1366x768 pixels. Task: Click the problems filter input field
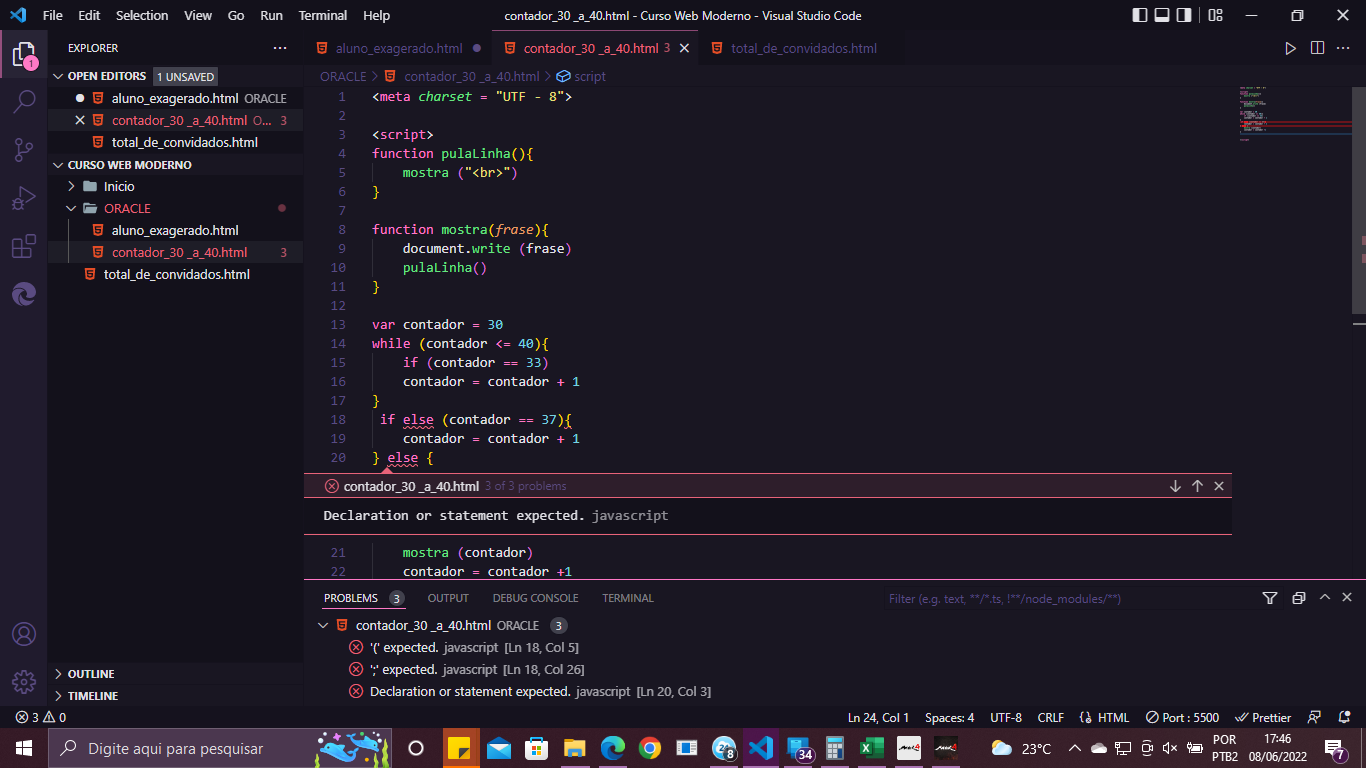pos(1066,598)
